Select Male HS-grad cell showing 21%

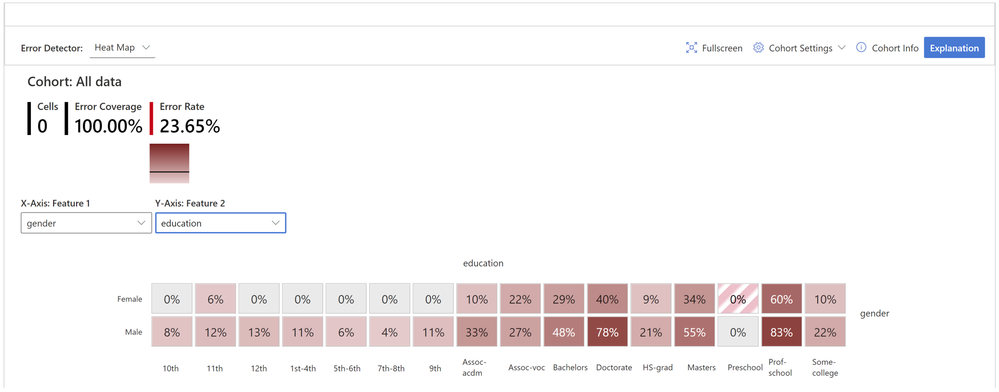pyautogui.click(x=651, y=331)
